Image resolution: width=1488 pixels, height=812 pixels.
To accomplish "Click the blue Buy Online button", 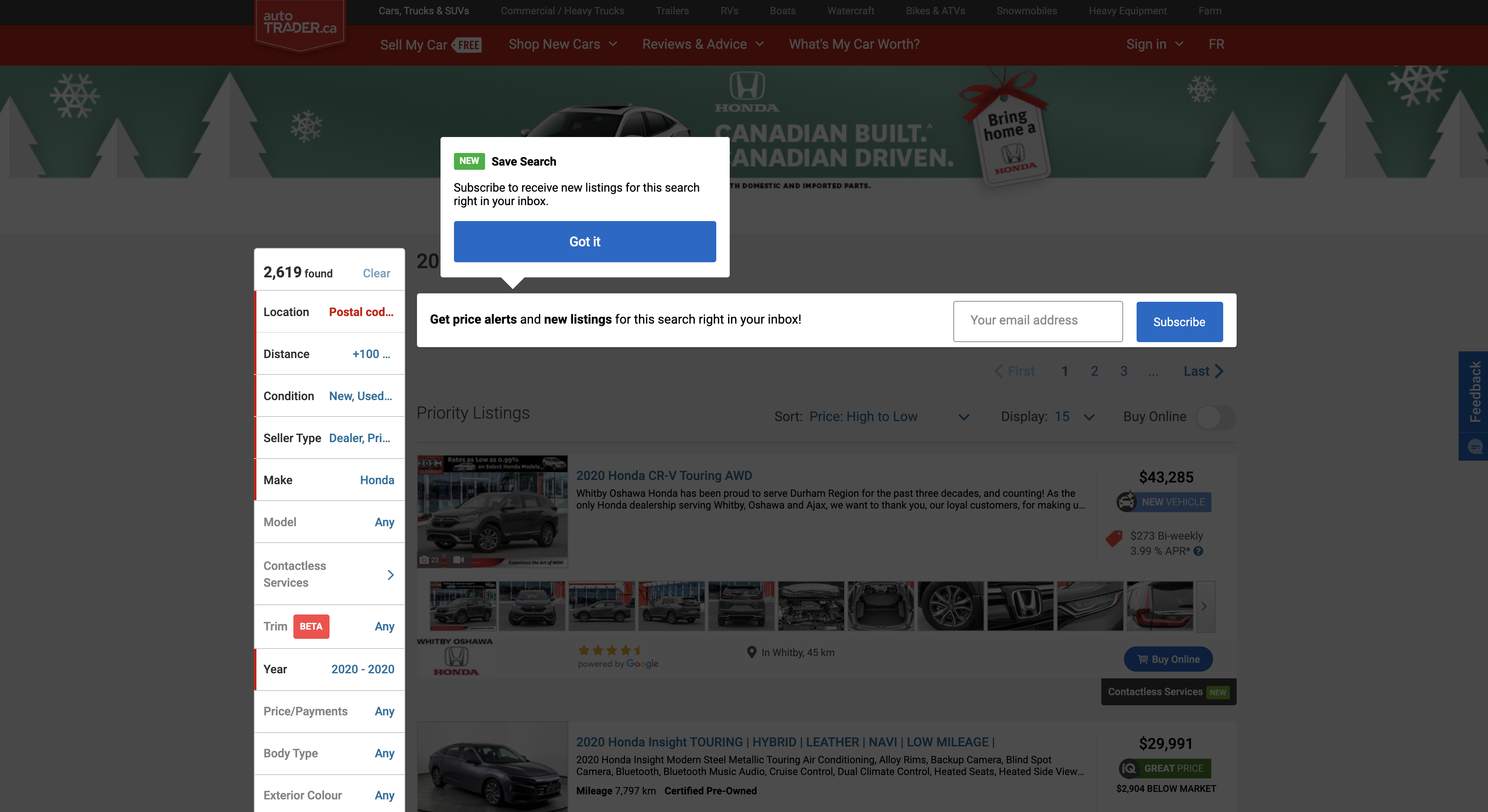I will tap(1168, 659).
